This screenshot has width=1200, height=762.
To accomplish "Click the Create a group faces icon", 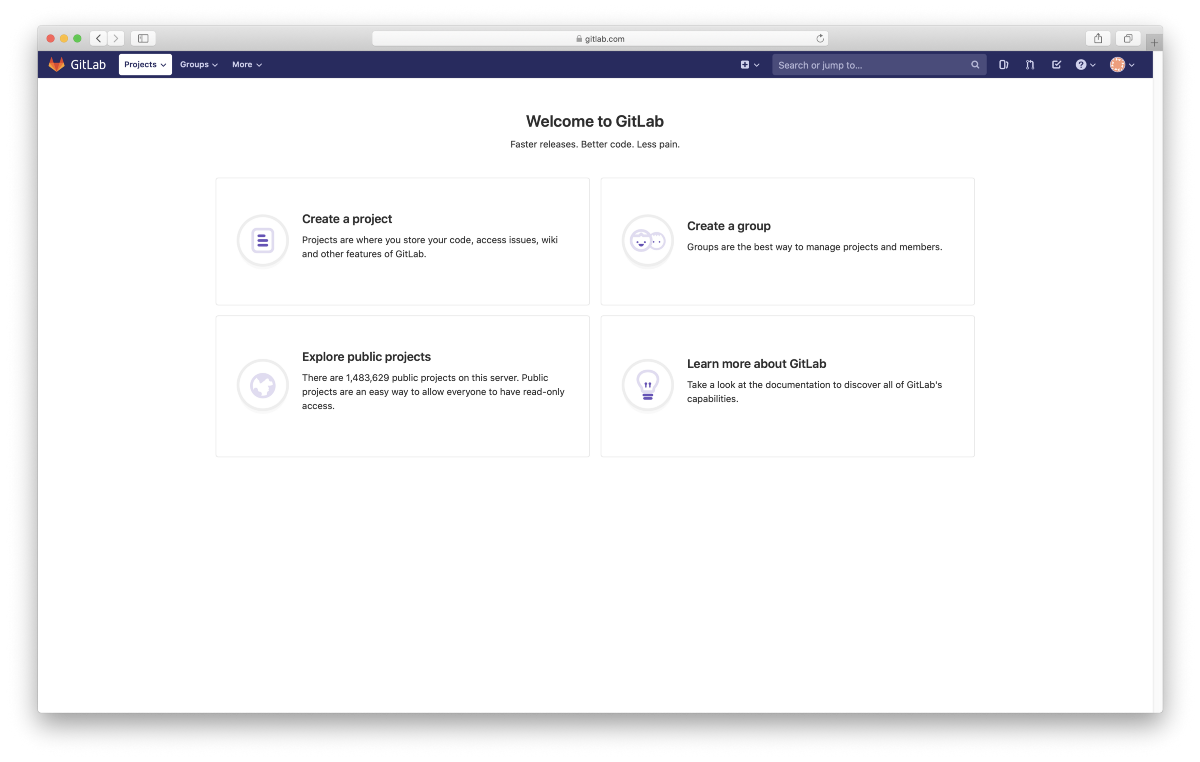I will click(x=648, y=240).
